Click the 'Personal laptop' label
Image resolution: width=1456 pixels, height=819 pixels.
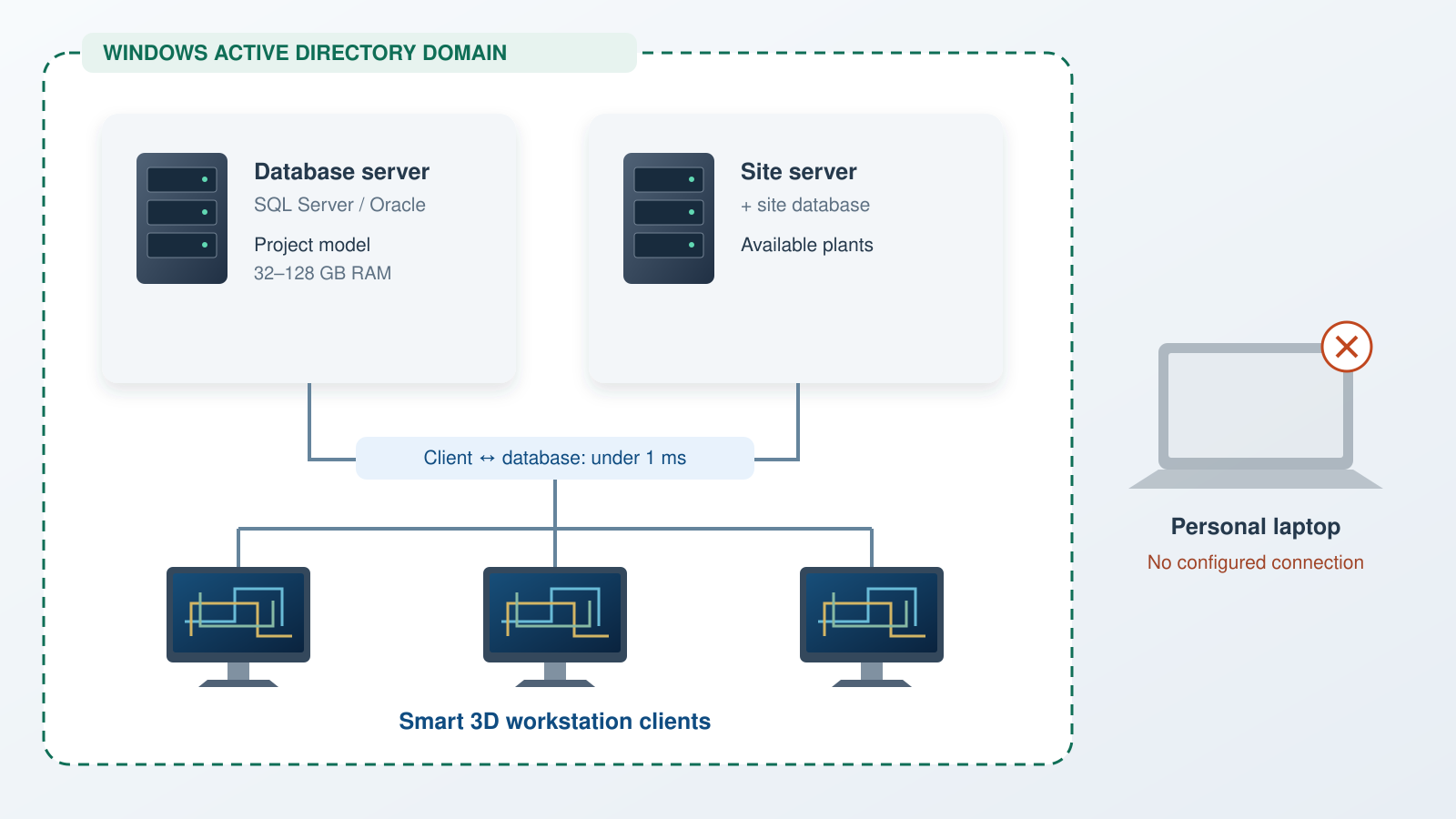(1256, 527)
